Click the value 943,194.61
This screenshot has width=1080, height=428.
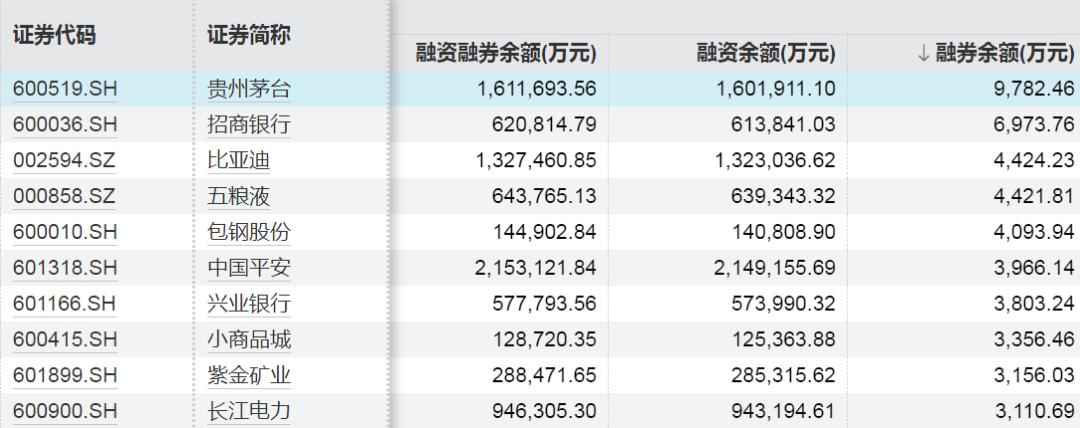coord(783,411)
